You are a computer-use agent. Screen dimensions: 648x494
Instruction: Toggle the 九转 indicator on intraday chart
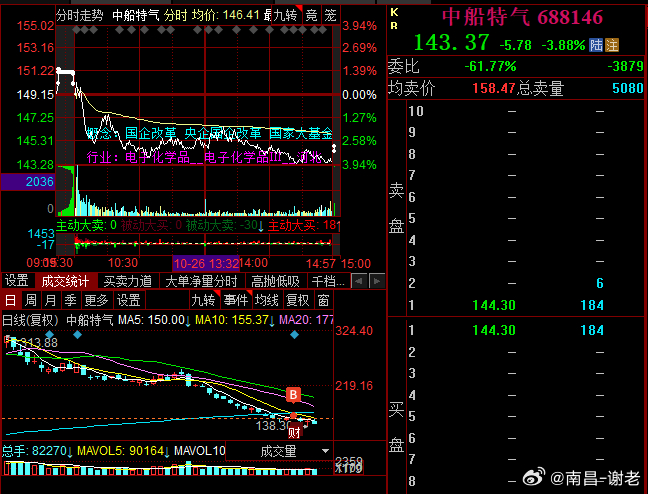(x=286, y=16)
